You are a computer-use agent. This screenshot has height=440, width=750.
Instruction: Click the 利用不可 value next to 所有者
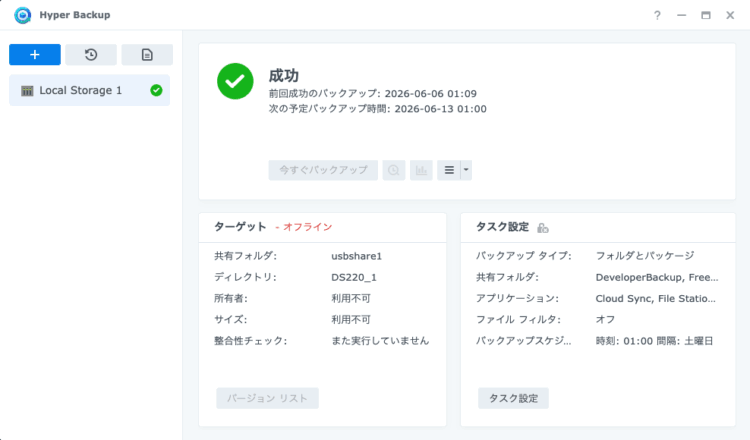click(x=351, y=298)
